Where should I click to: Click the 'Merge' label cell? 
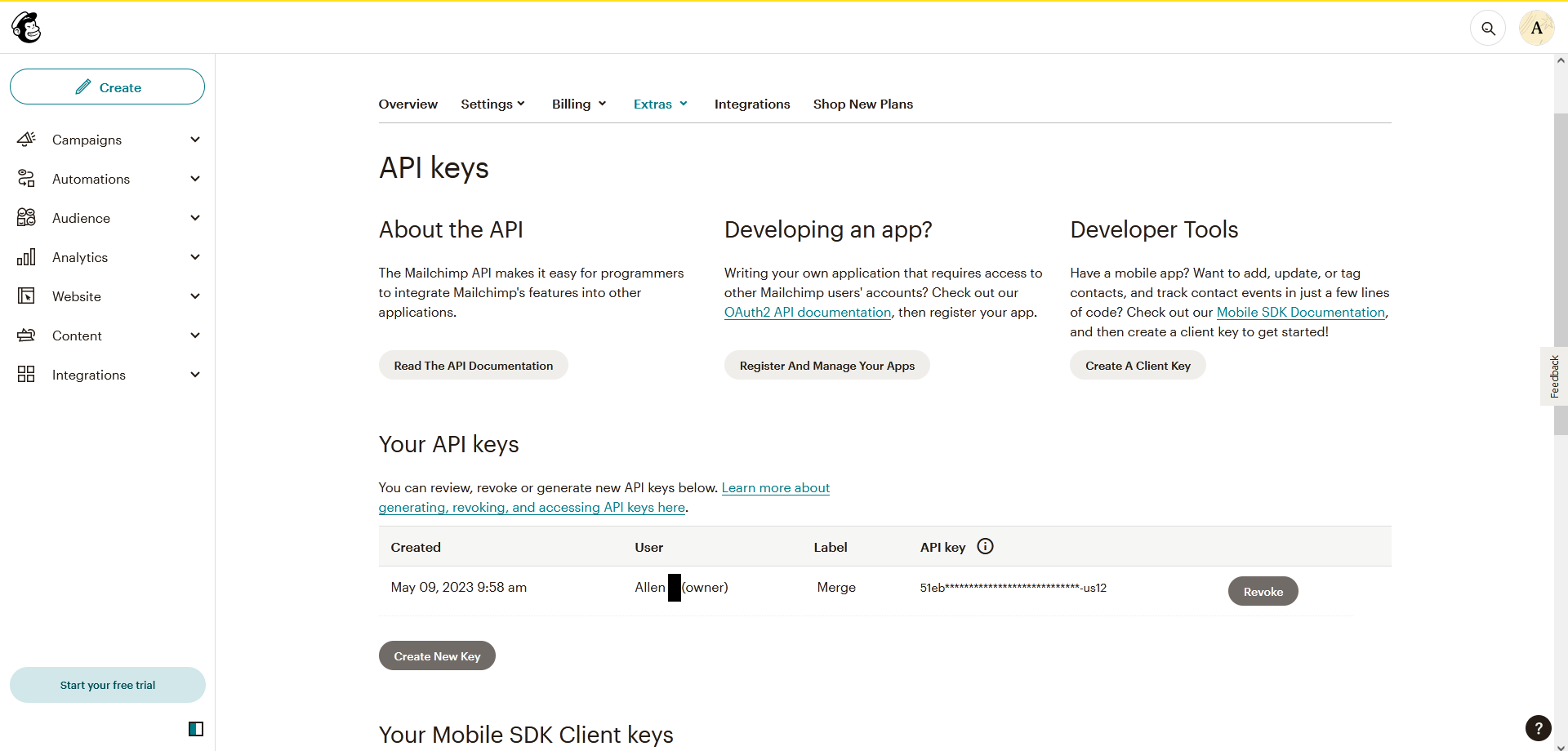tap(836, 588)
